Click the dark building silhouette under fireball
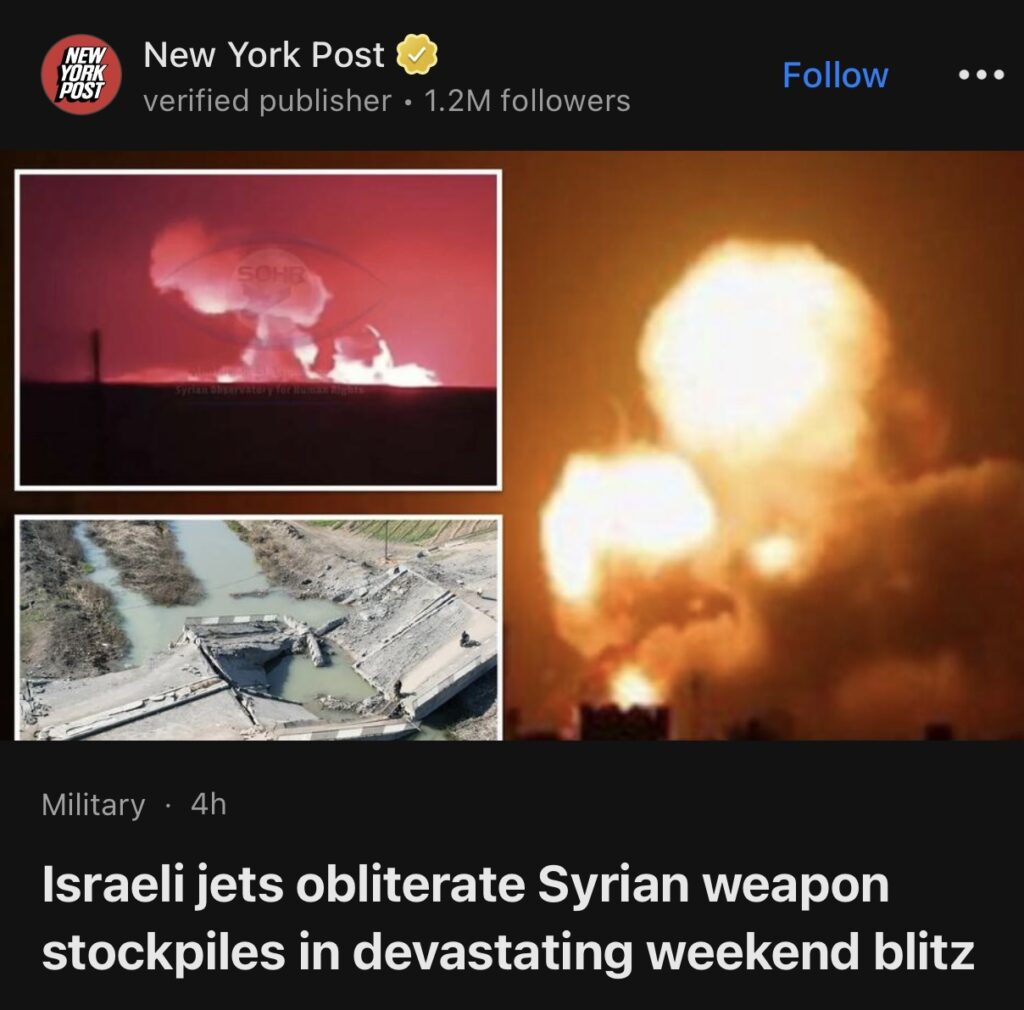1024x1010 pixels. [624, 722]
